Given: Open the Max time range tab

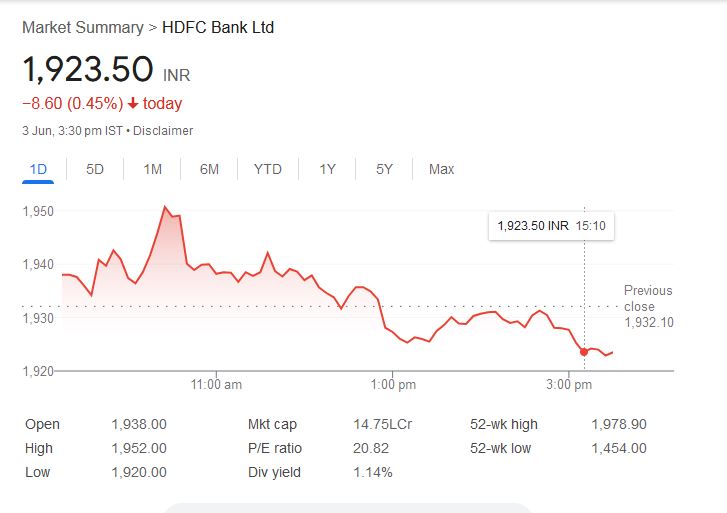Looking at the screenshot, I should click(441, 169).
